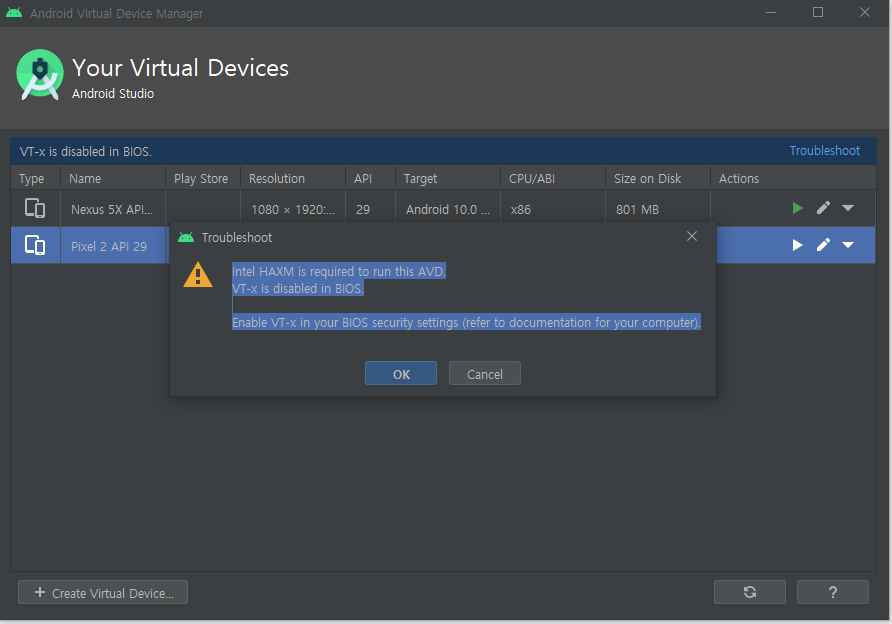Viewport: 892px width, 624px height.
Task: Click the Nexus 5X device type icon
Action: pyautogui.click(x=35, y=208)
